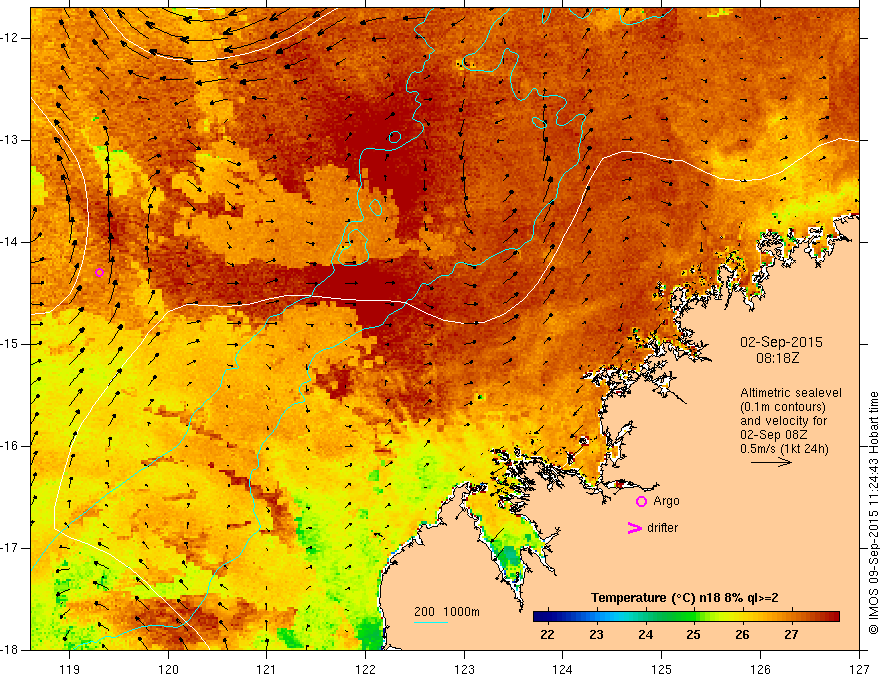Click the color bar tick label 26
The width and height of the screenshot is (880, 680).
click(742, 635)
